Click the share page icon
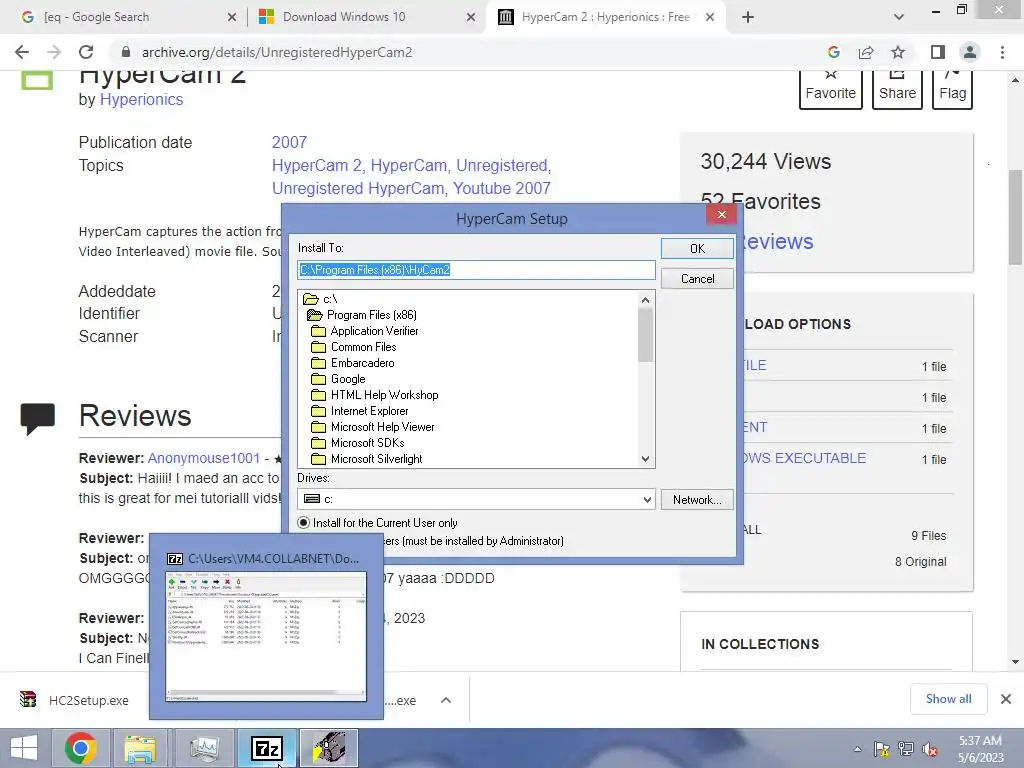The width and height of the screenshot is (1024, 768). pyautogui.click(x=866, y=52)
